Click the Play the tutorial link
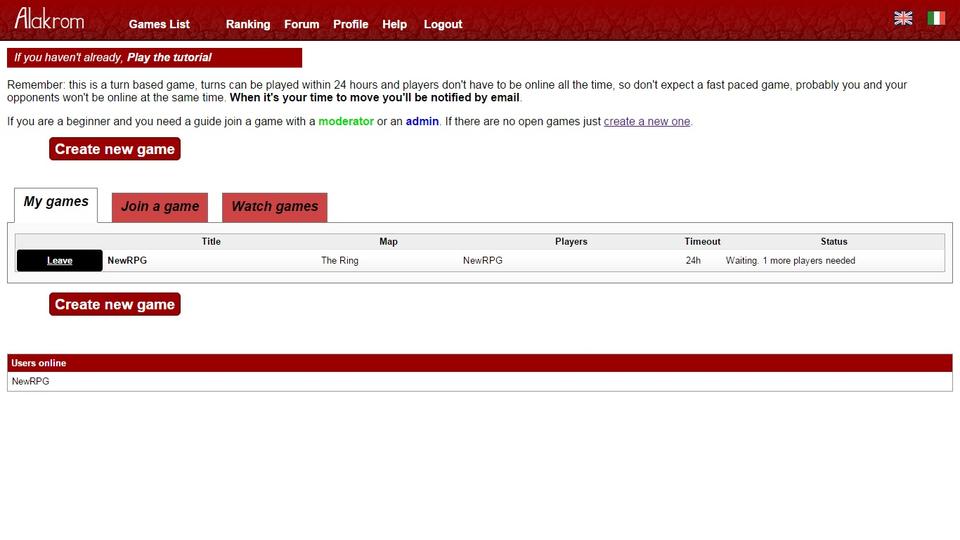960x540 pixels. [169, 58]
